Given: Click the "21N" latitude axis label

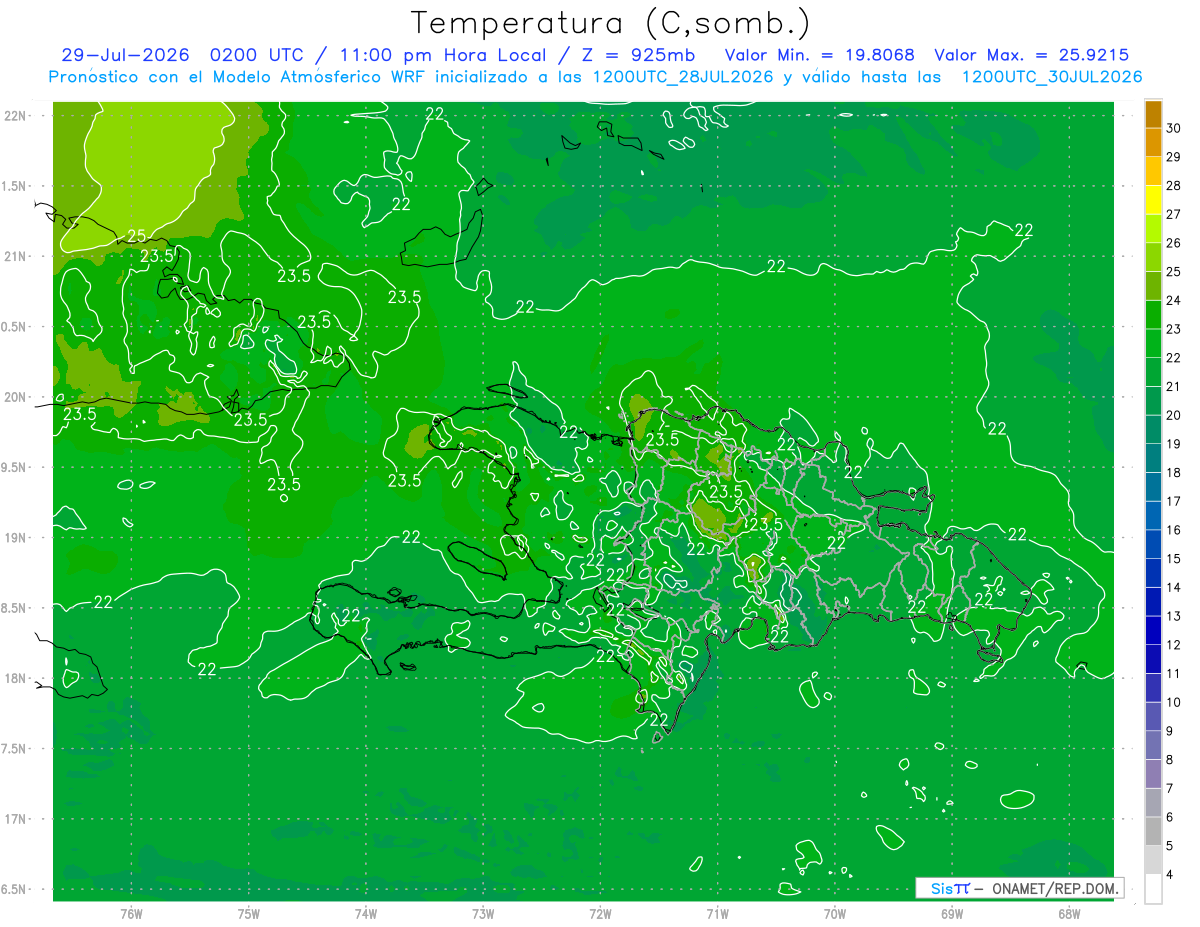Looking at the screenshot, I should [14, 256].
